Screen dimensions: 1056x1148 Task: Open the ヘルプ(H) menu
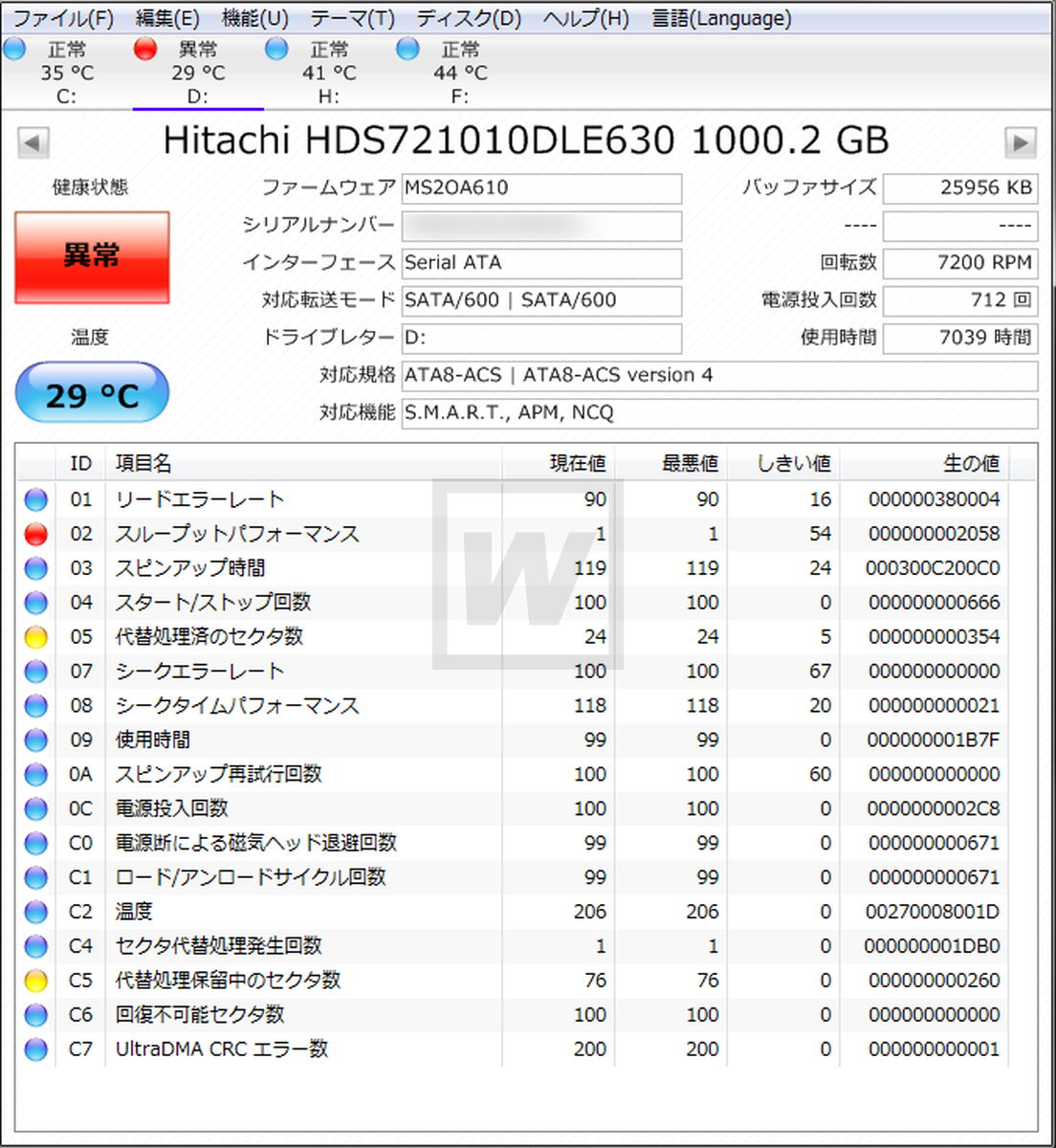pyautogui.click(x=585, y=18)
